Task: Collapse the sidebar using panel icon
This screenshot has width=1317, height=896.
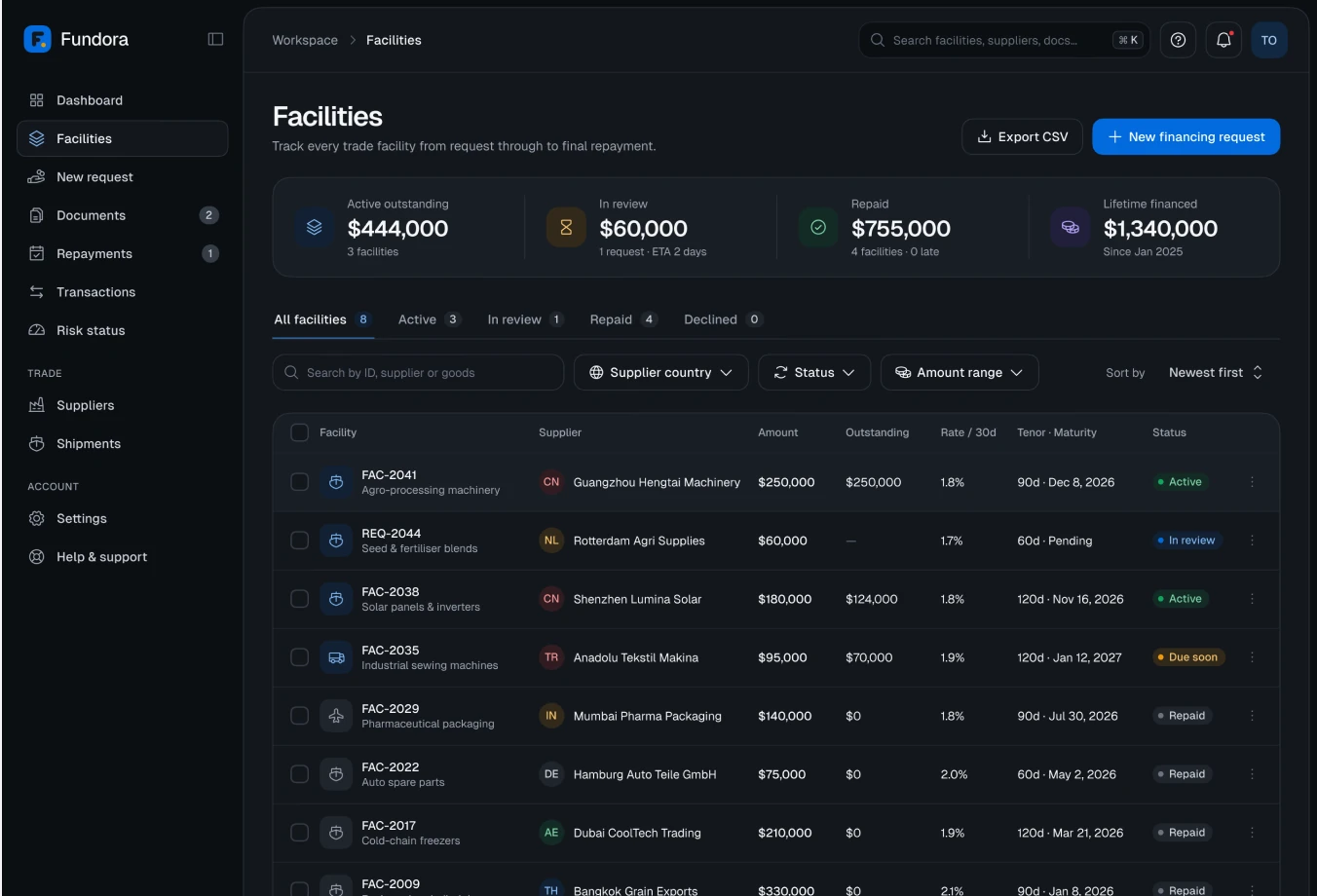Action: pyautogui.click(x=215, y=39)
